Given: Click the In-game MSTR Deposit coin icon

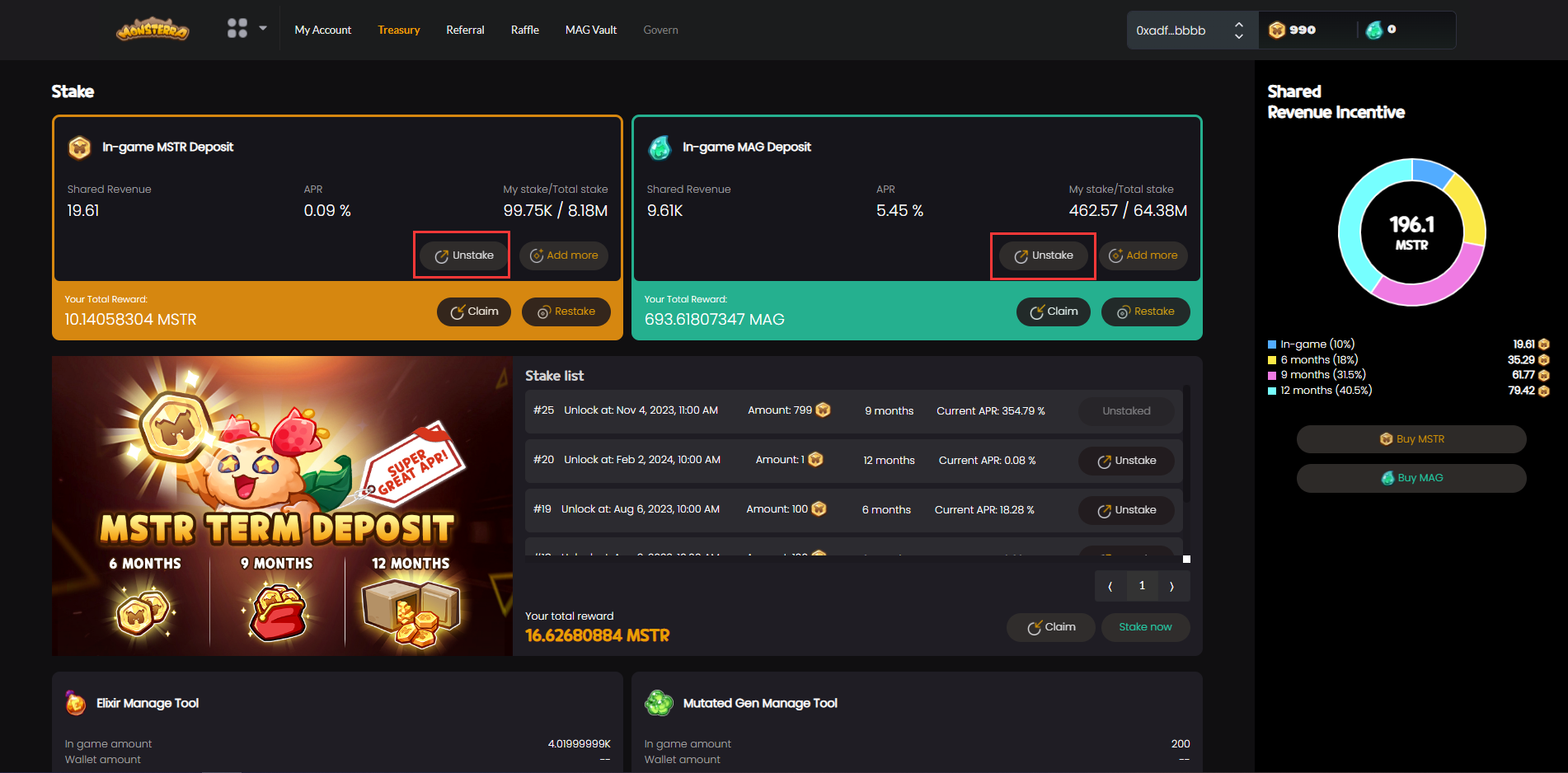Looking at the screenshot, I should point(79,148).
